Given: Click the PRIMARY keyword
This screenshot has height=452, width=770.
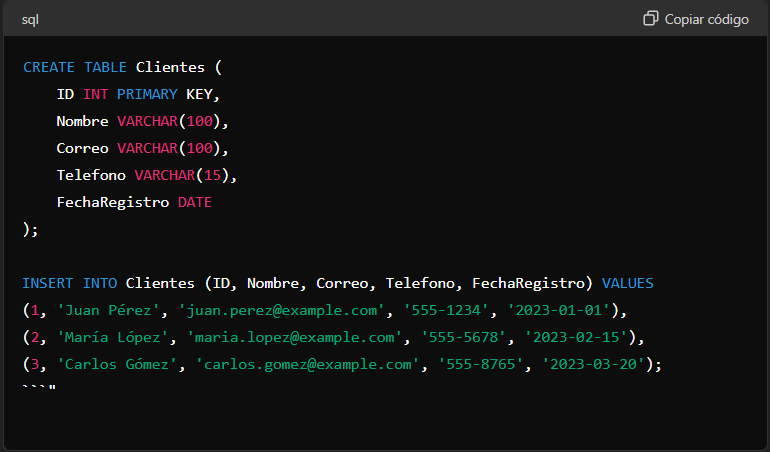Looking at the screenshot, I should point(147,94).
